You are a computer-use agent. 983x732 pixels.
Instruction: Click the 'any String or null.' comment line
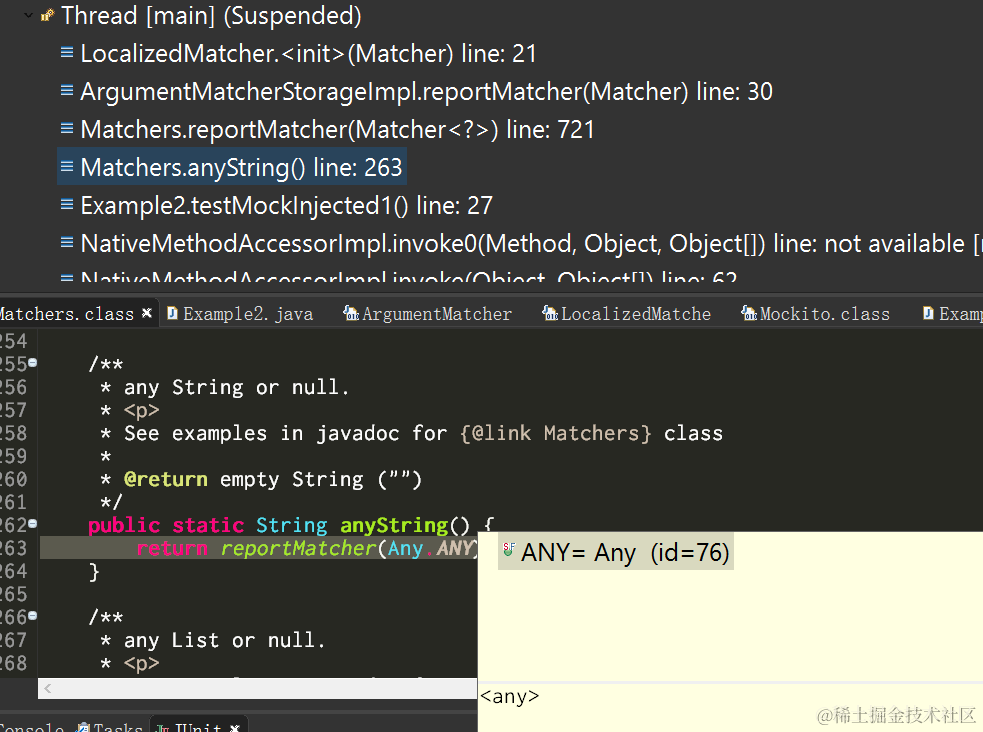pos(236,387)
